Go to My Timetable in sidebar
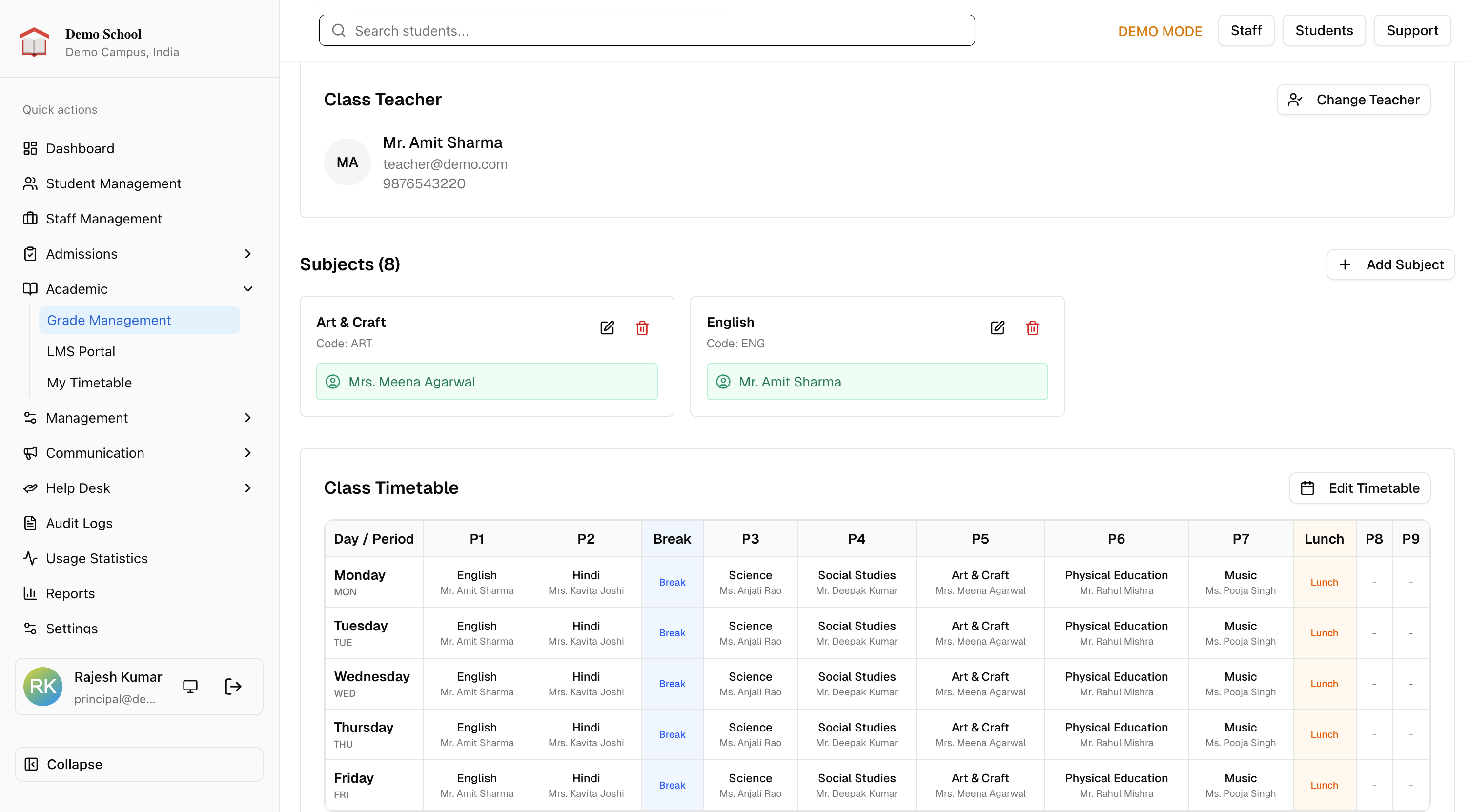This screenshot has width=1470, height=812. click(x=89, y=382)
